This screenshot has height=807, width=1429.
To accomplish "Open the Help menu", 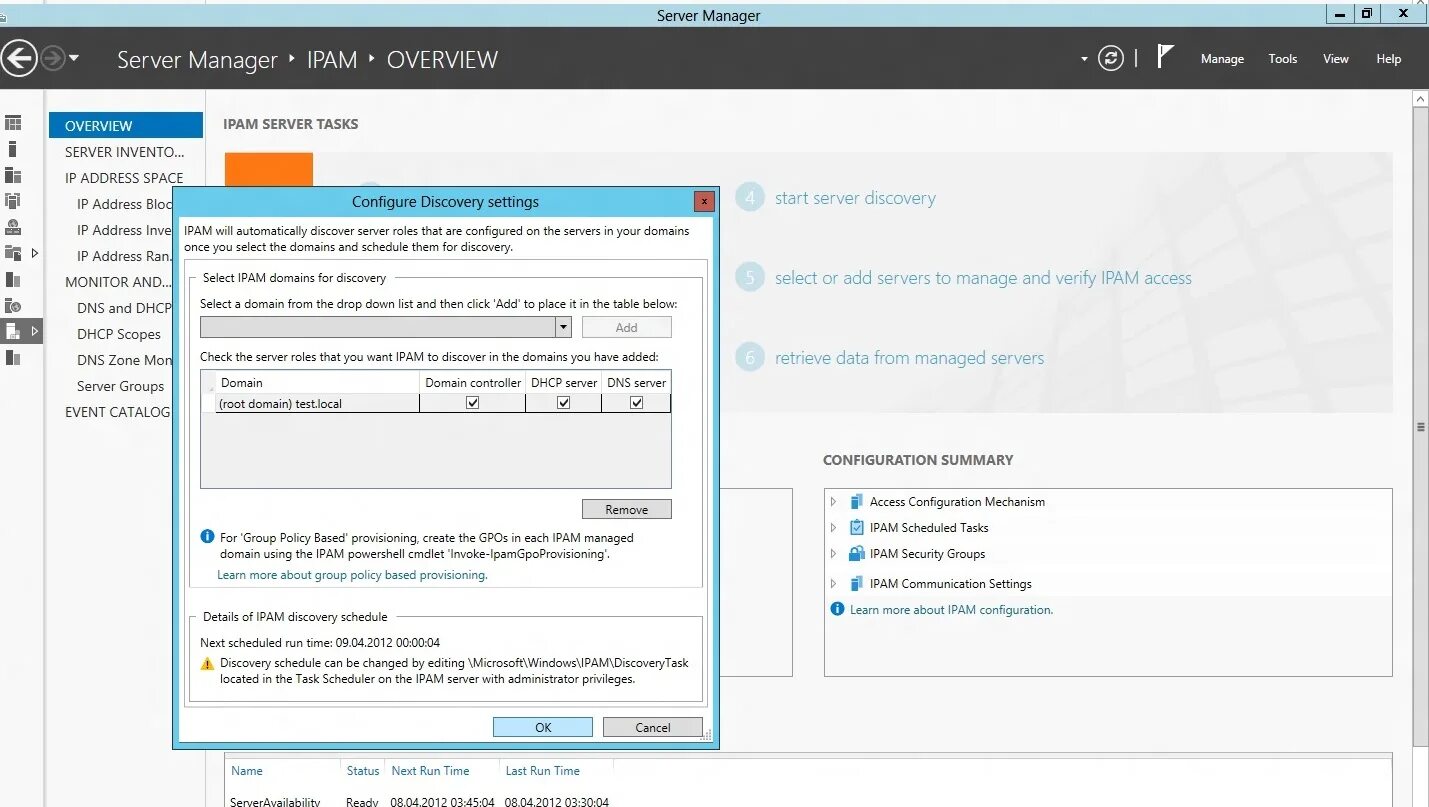I will tap(1389, 59).
